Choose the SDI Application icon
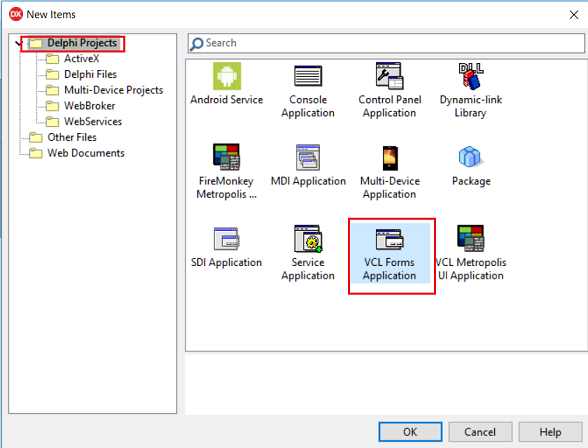The height and width of the screenshot is (448, 588). coord(226,238)
